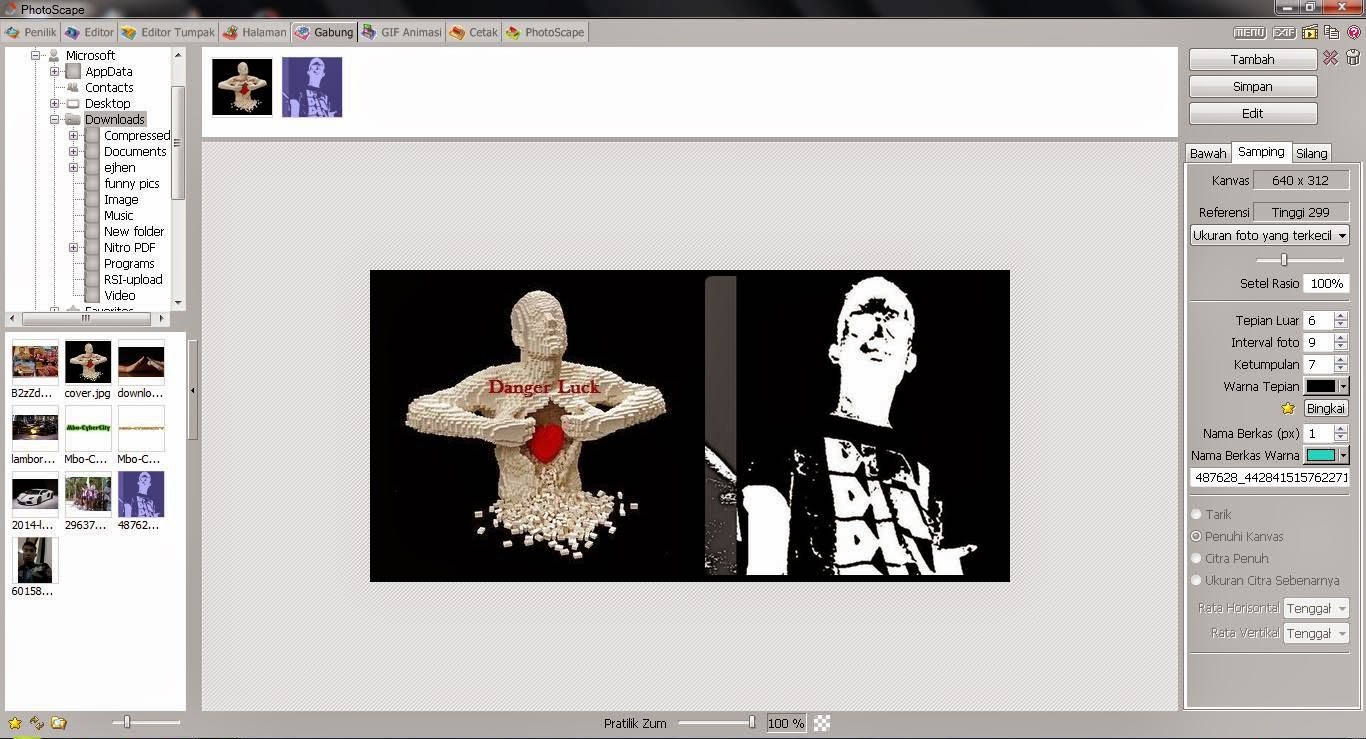1366x739 pixels.
Task: Click the black Warna Tepian color swatch
Action: click(1321, 386)
